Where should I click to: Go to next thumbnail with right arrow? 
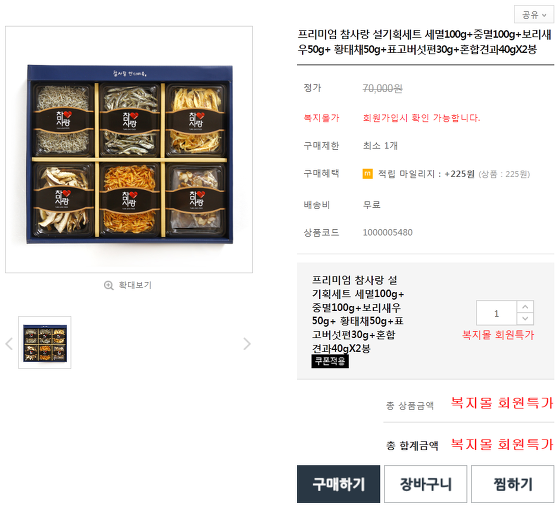click(x=246, y=344)
